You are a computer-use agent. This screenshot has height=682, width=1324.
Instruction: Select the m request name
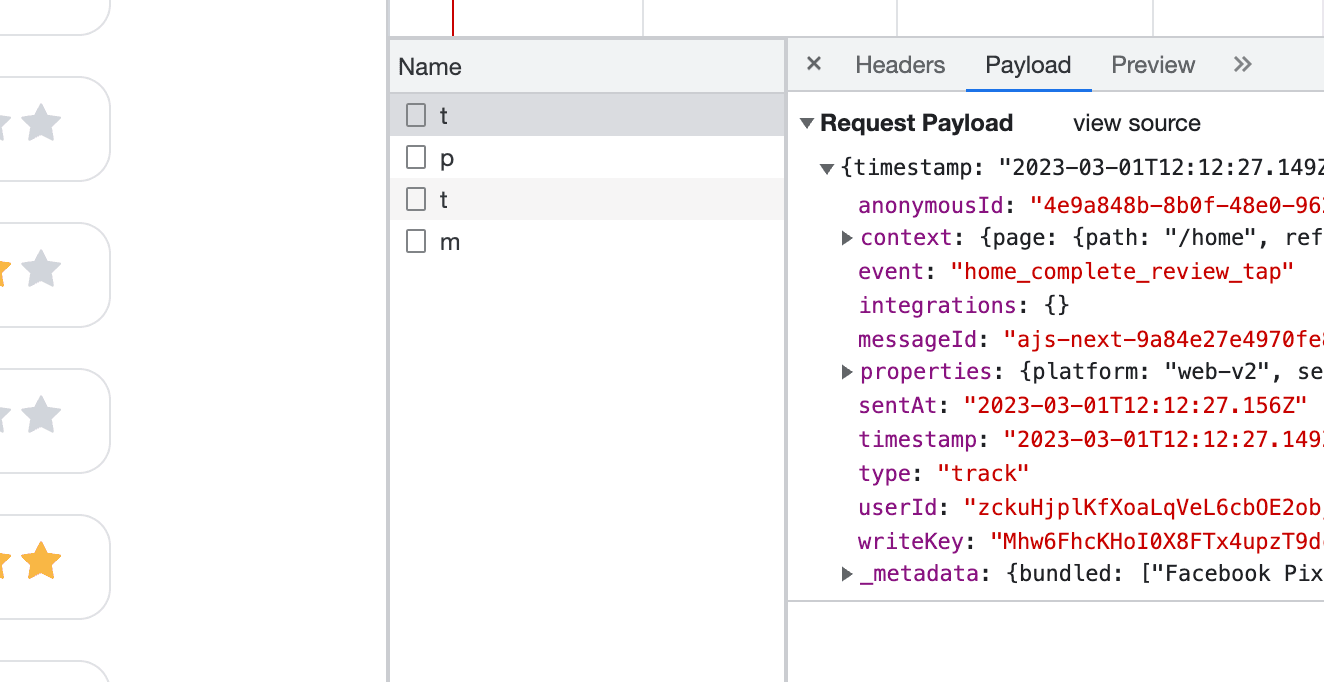(450, 242)
